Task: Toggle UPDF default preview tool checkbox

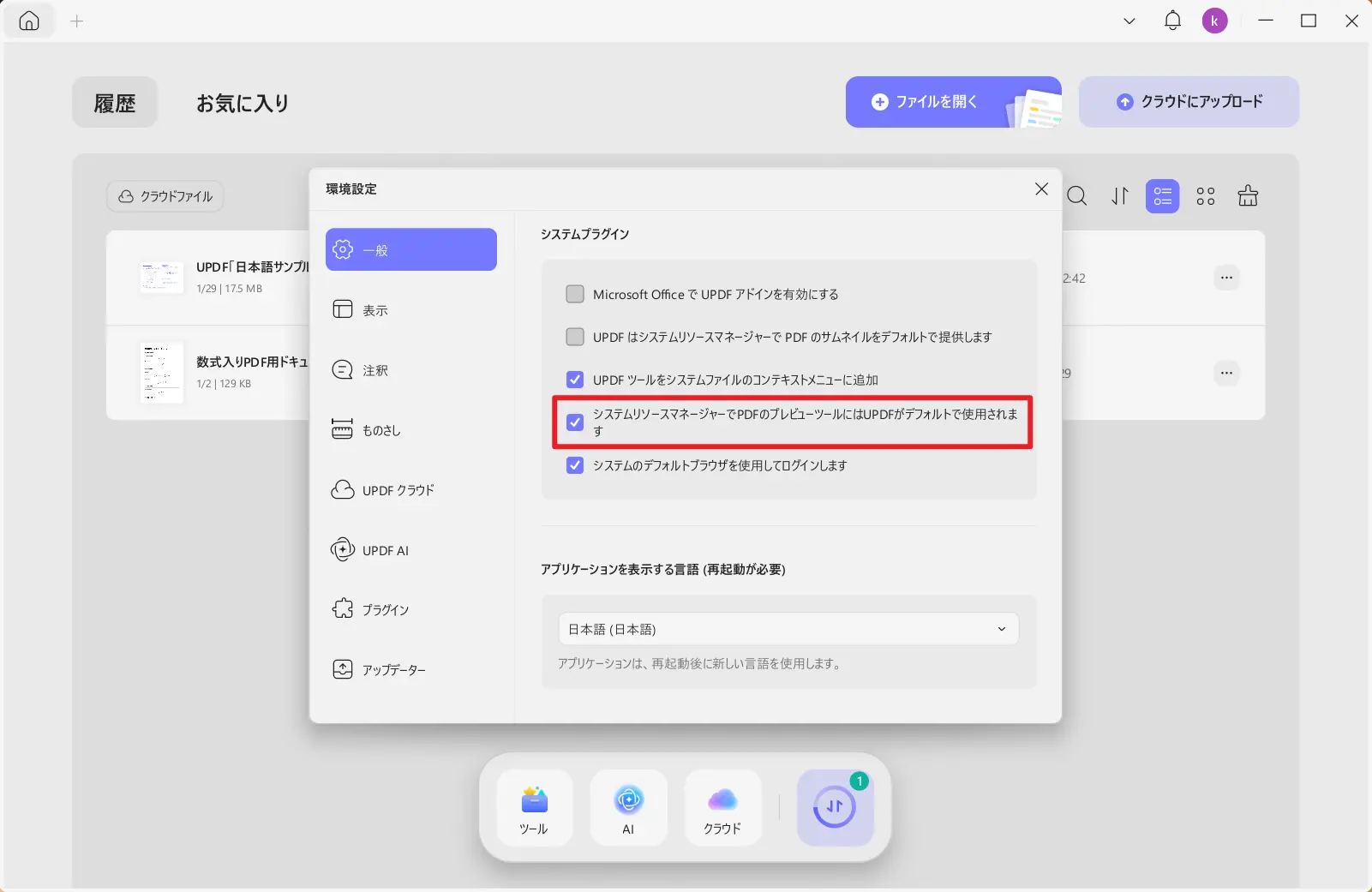Action: click(575, 422)
